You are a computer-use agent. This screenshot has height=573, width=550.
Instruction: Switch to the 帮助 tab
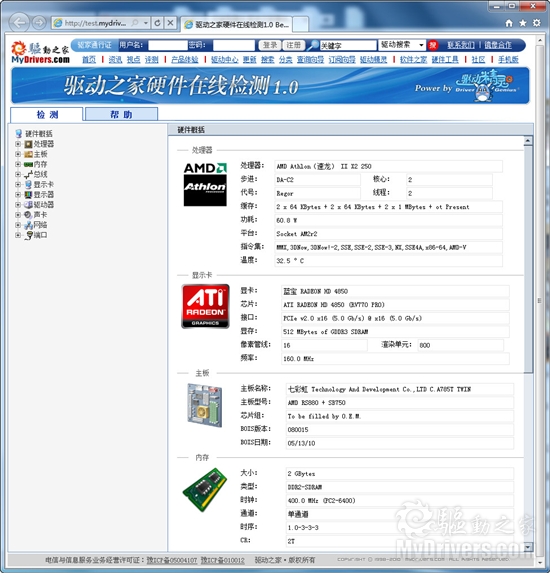121,114
